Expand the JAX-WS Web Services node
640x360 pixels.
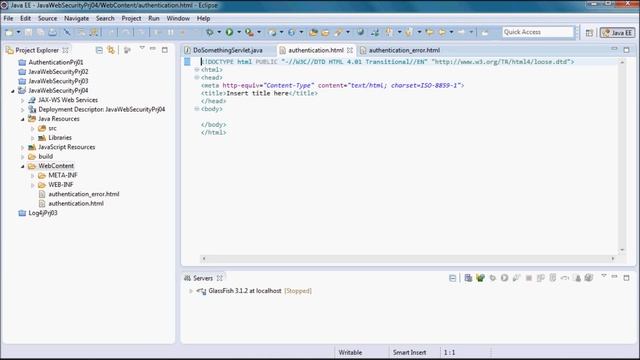[x=22, y=100]
